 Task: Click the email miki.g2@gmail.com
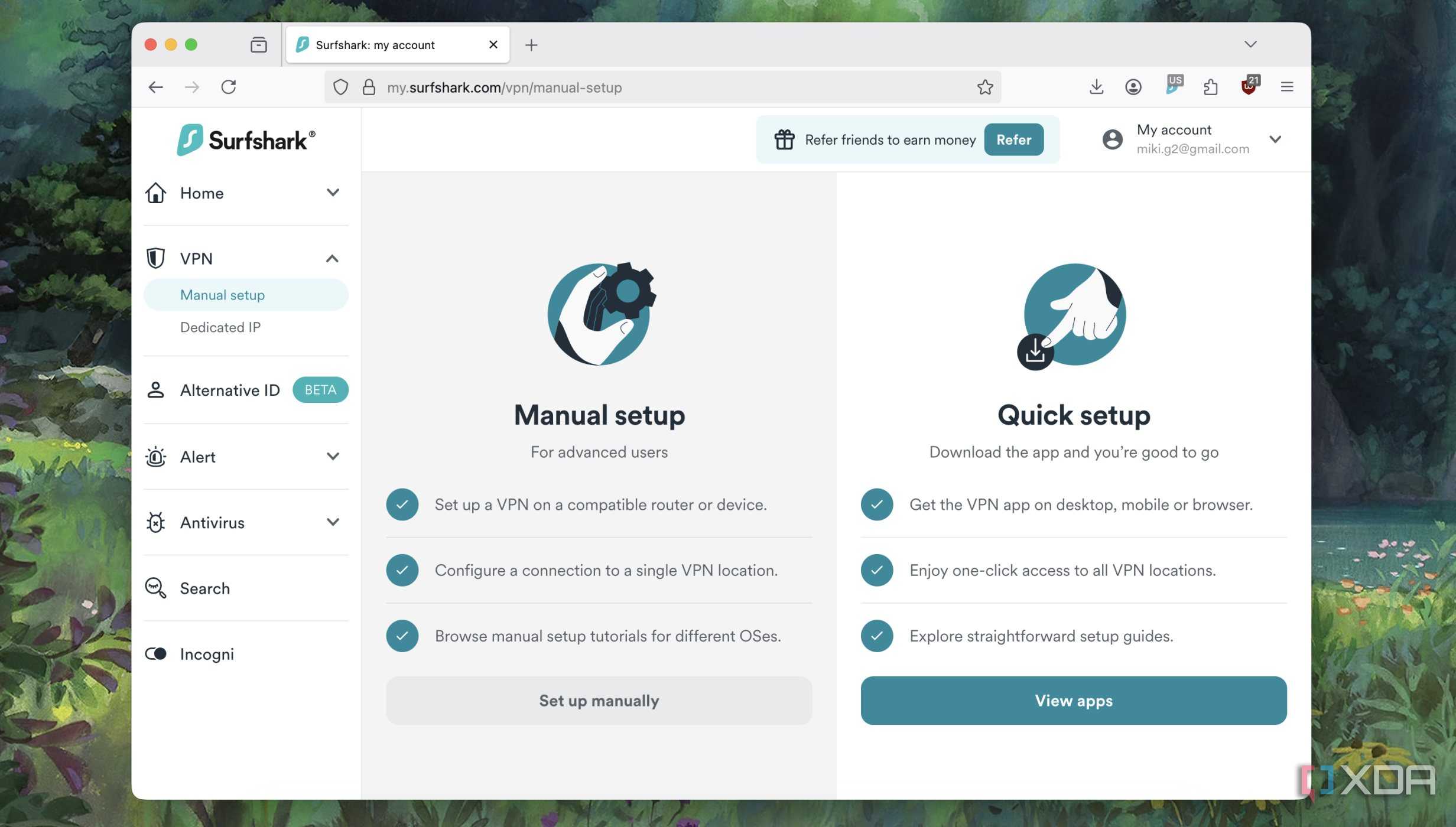pyautogui.click(x=1192, y=149)
